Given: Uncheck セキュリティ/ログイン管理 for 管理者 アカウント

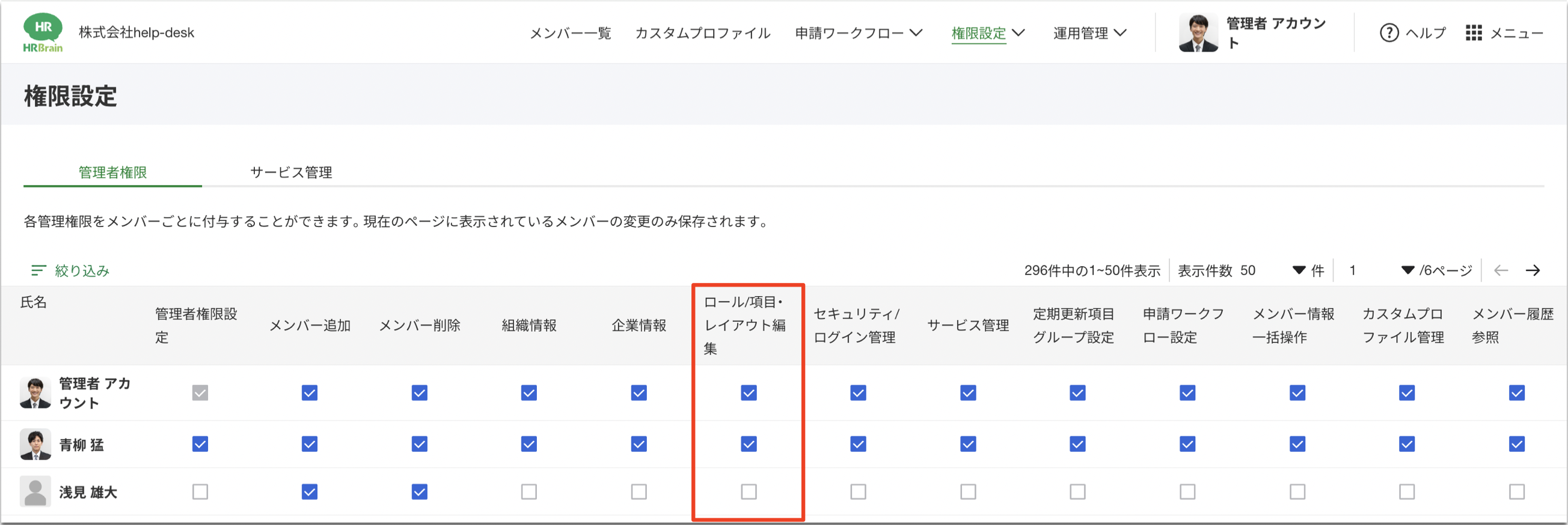Looking at the screenshot, I should click(858, 393).
